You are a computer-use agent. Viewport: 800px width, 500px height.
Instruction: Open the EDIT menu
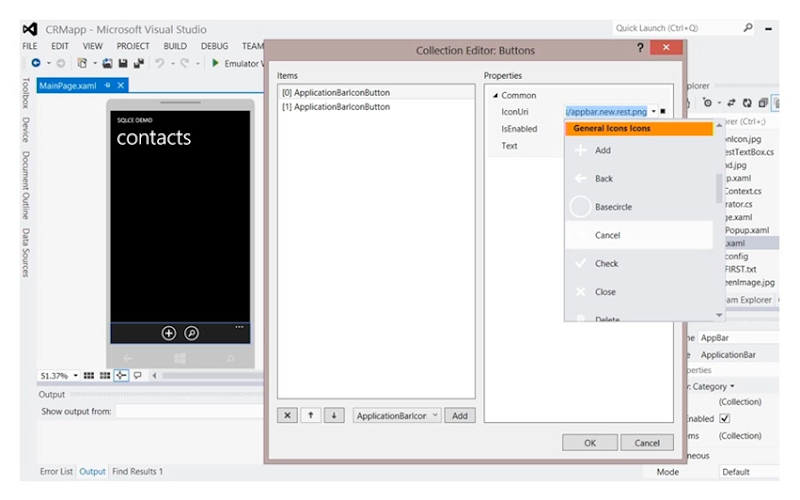click(60, 46)
